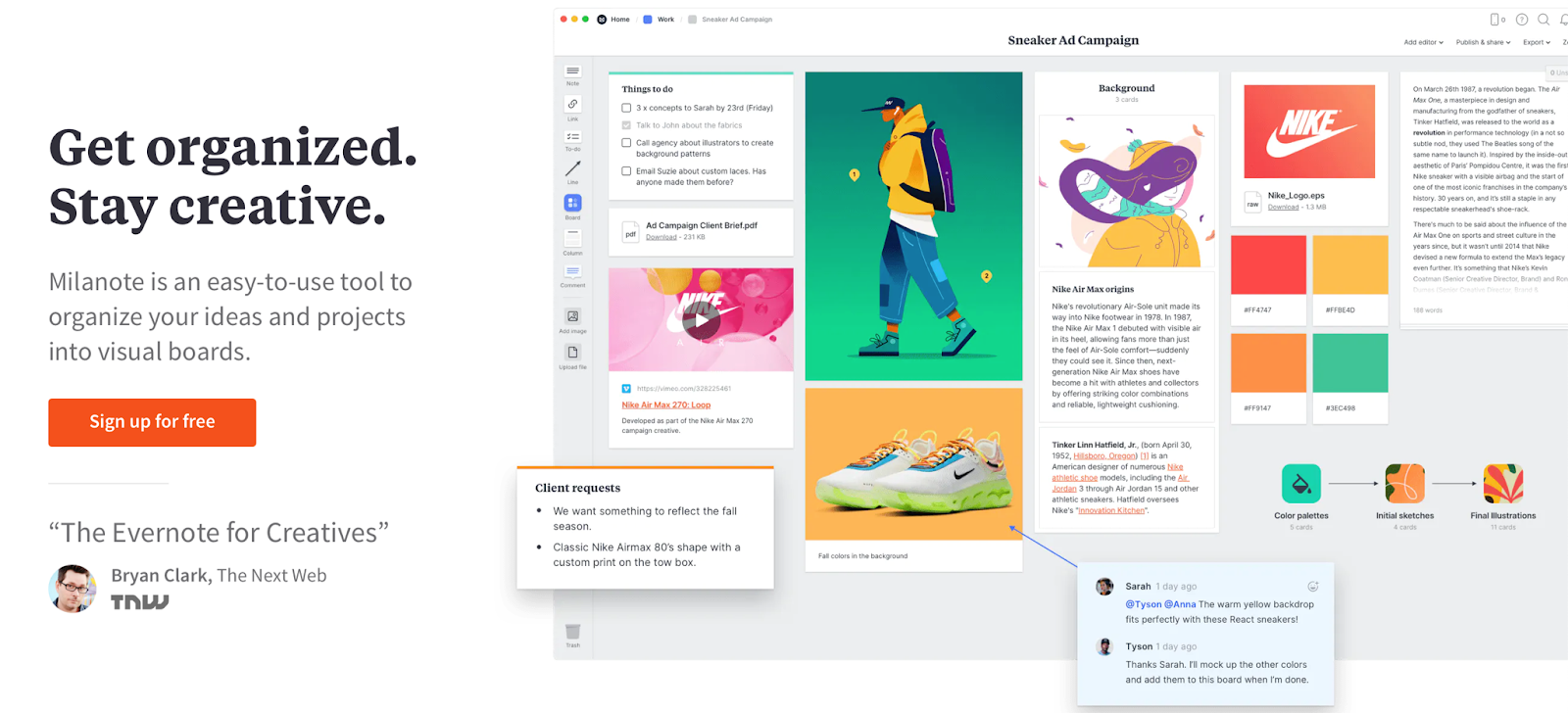Select the blue Board tool
This screenshot has height=713, width=1568.
(572, 203)
